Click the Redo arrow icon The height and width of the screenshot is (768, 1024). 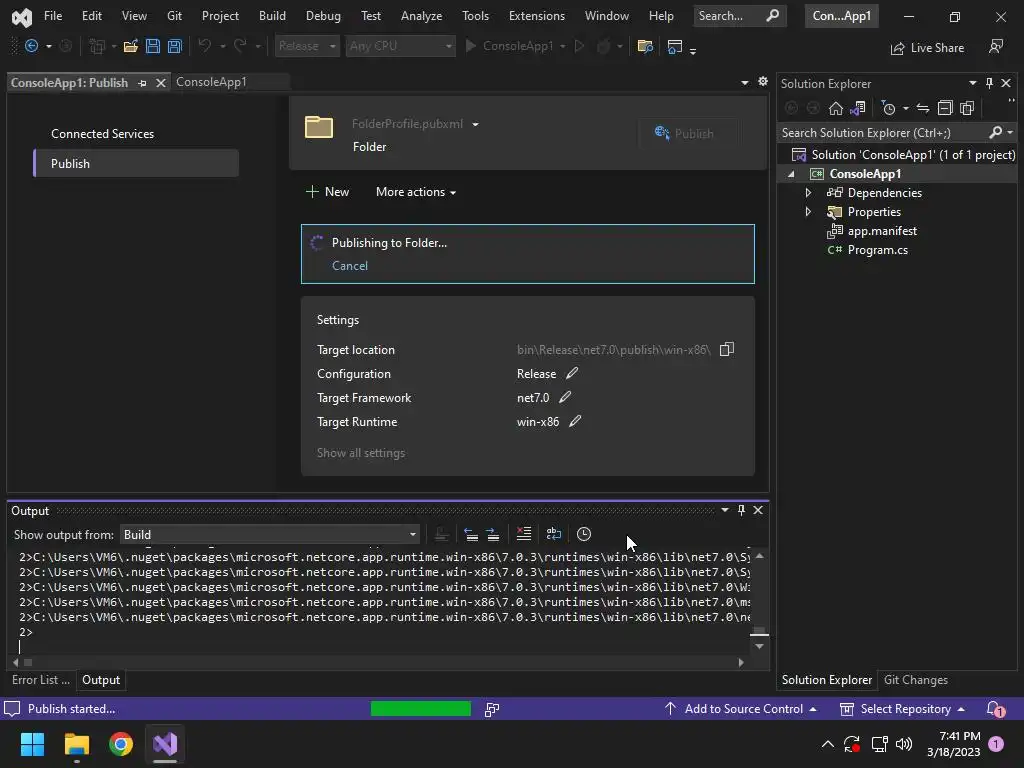click(240, 46)
